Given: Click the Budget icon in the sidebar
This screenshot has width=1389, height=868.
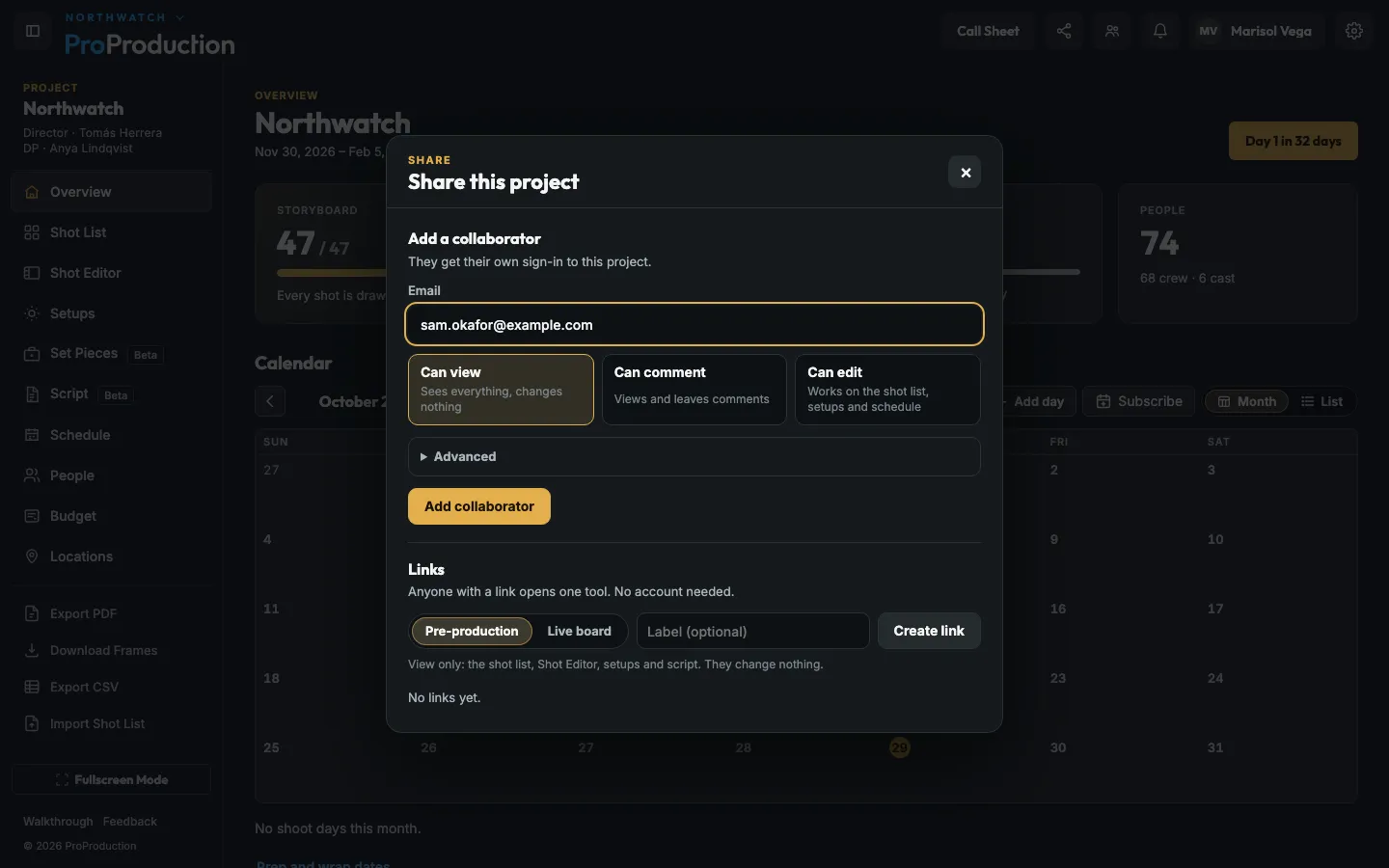Looking at the screenshot, I should click(32, 516).
